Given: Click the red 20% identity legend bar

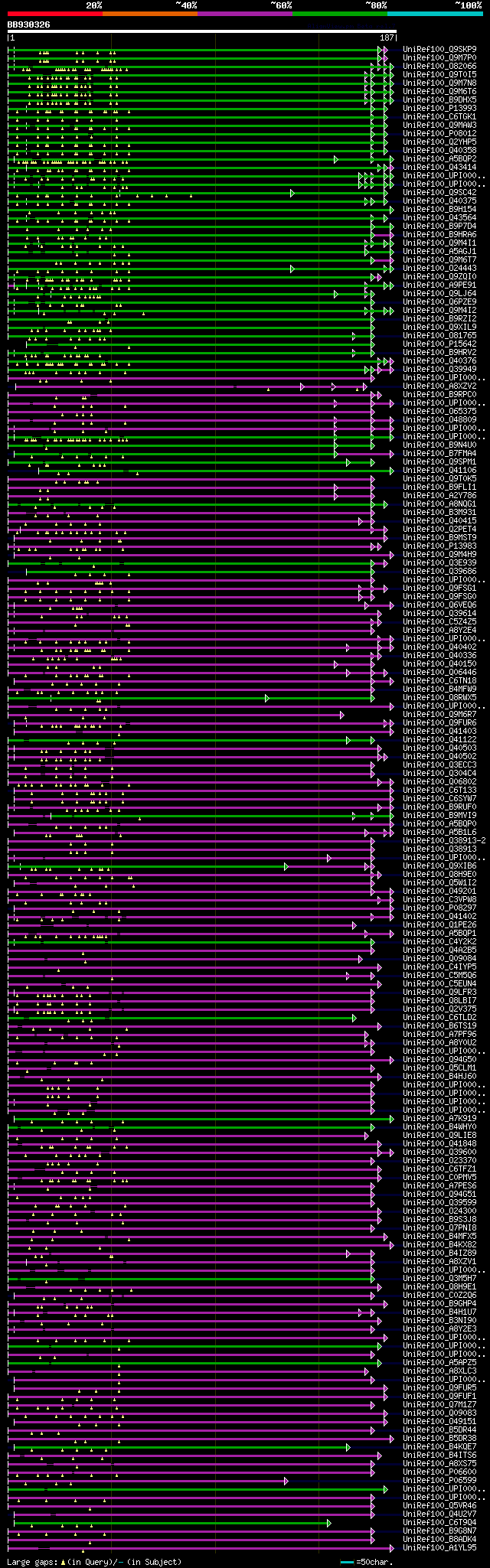Looking at the screenshot, I should click(54, 14).
